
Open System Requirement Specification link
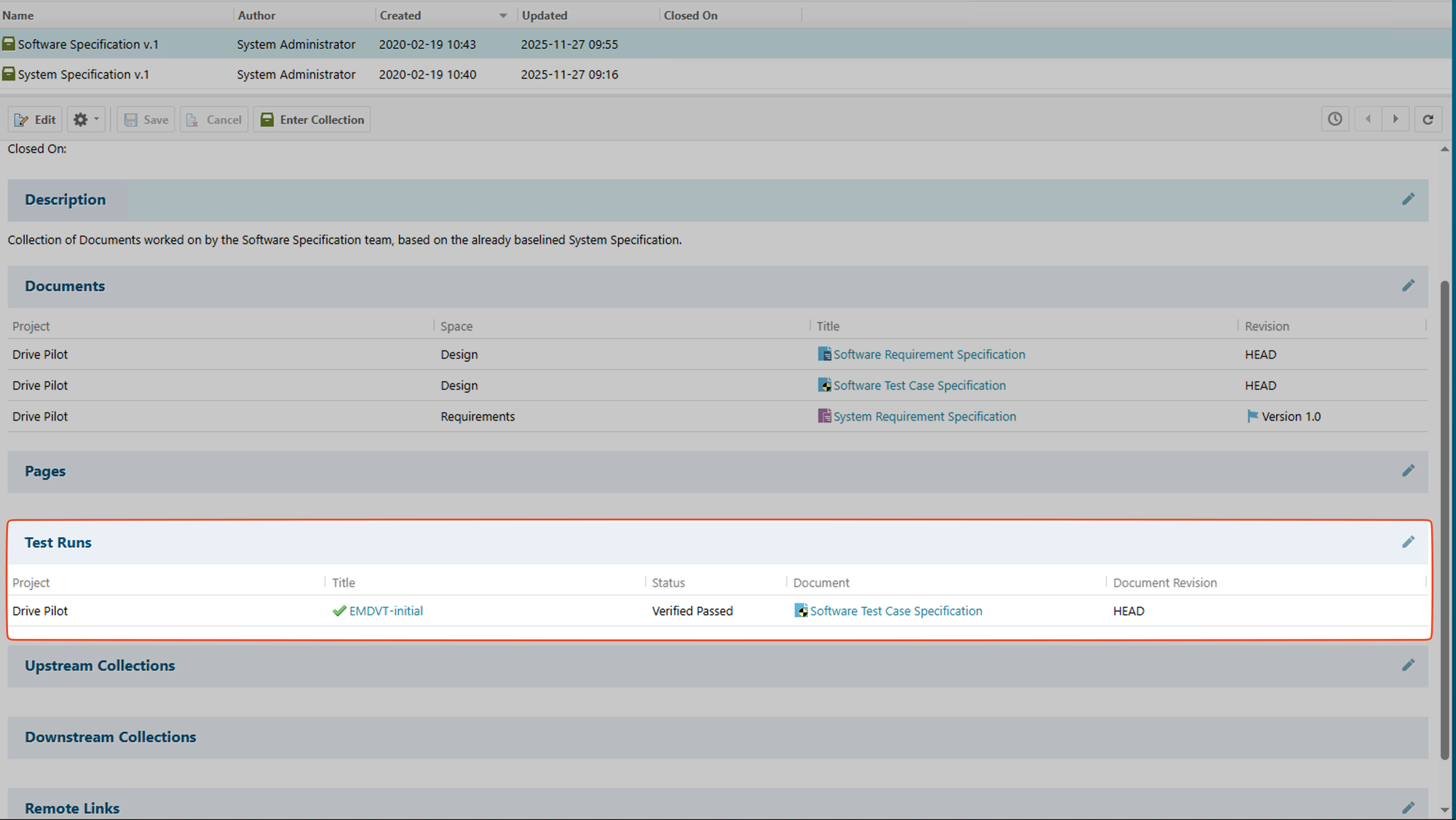(925, 416)
